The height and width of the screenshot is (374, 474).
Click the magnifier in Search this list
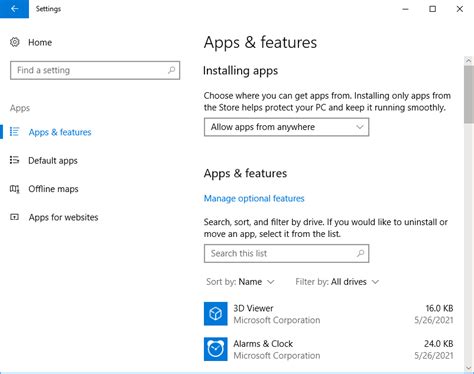(360, 253)
